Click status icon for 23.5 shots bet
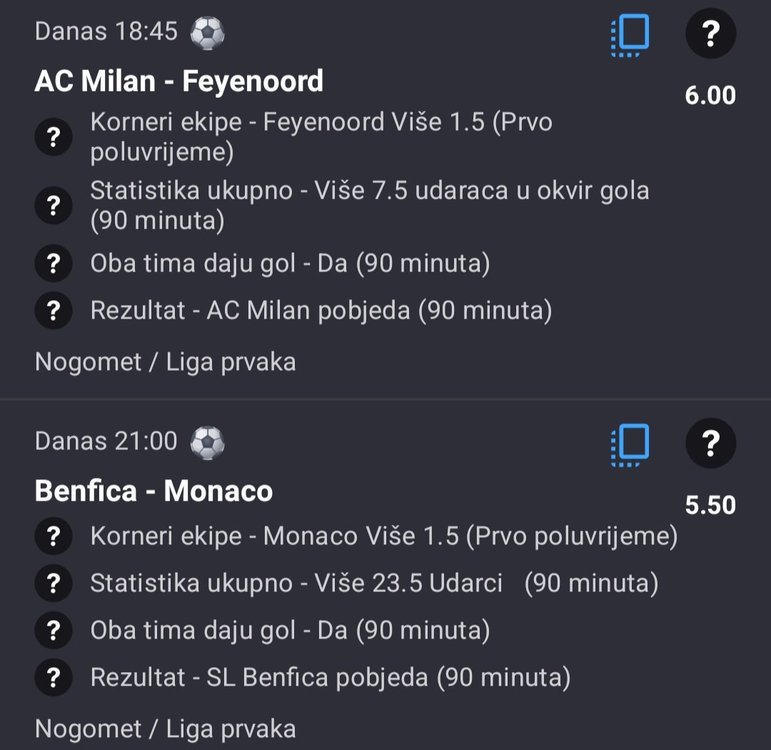Image resolution: width=771 pixels, height=750 pixels. point(53,583)
